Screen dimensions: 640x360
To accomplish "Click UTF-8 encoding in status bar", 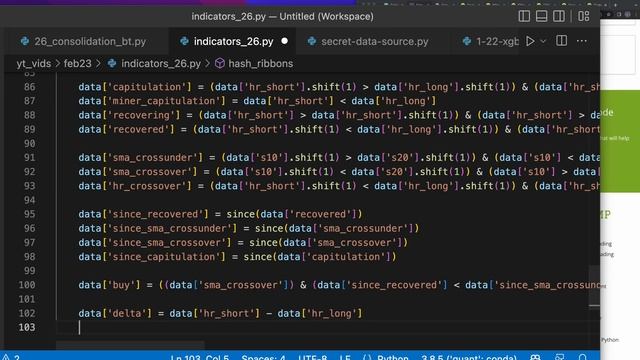I will 312,358.
